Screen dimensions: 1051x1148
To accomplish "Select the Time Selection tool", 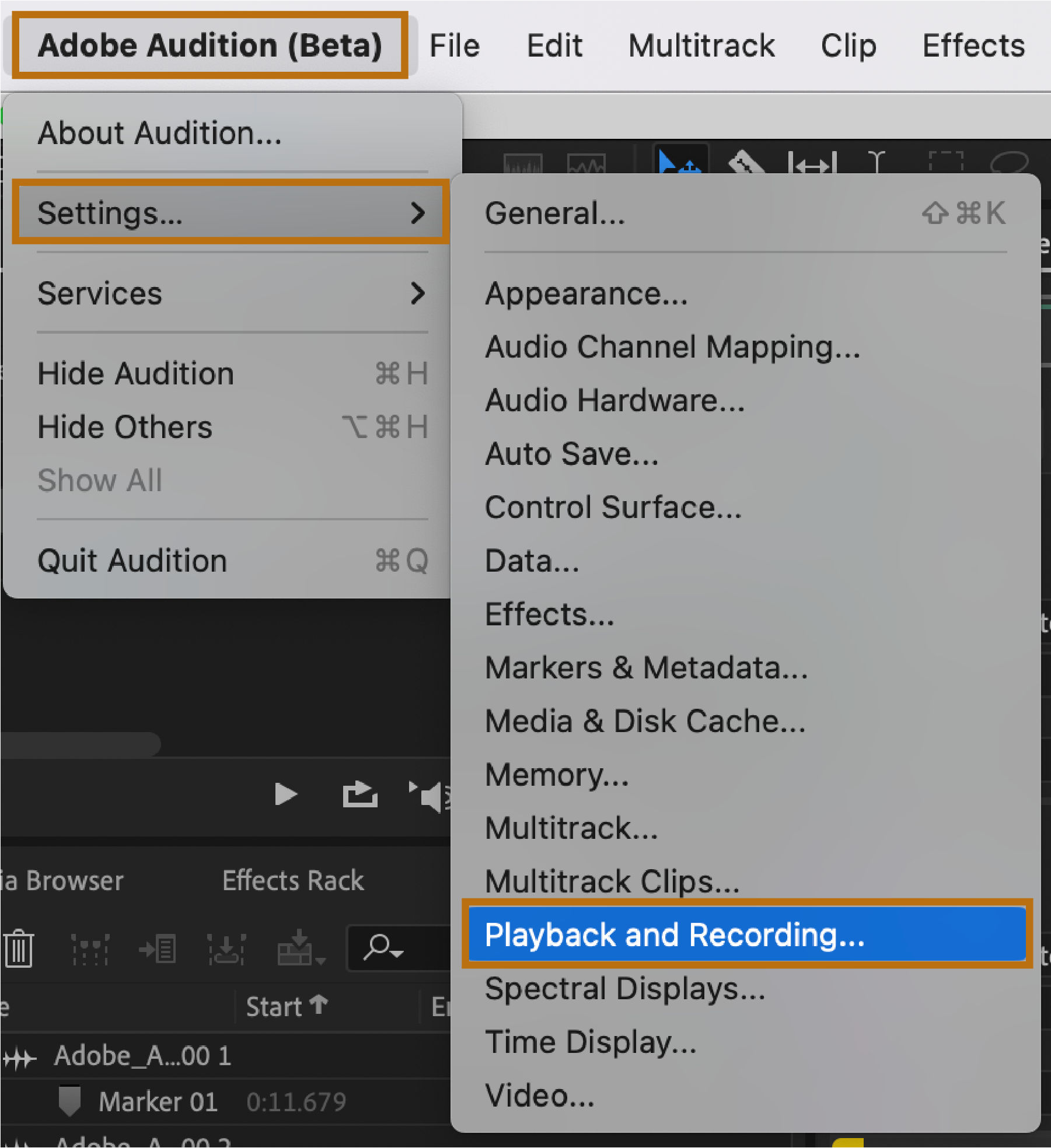I will pos(877,162).
